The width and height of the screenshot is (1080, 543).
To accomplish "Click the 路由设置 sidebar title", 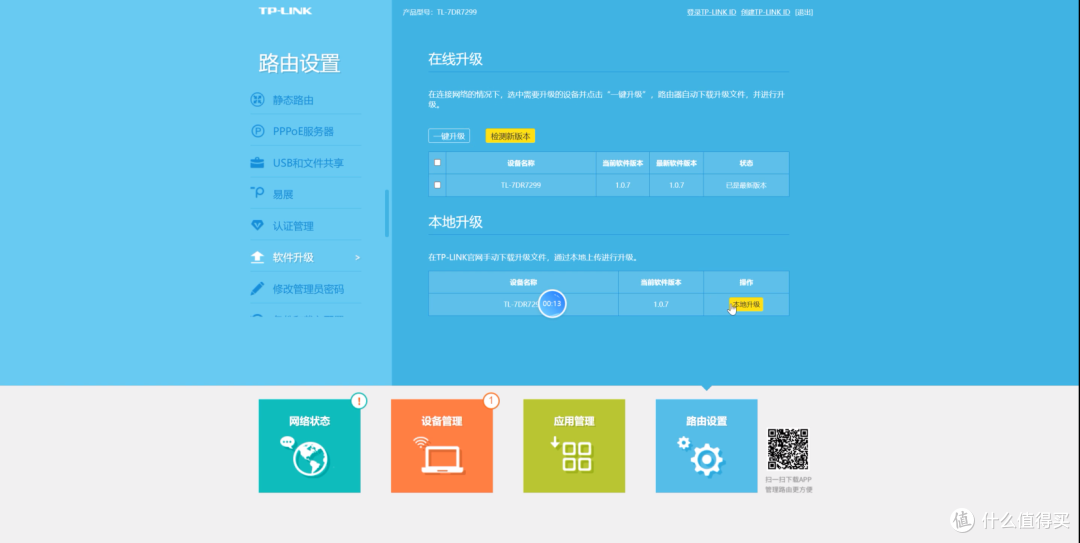I will coord(299,63).
